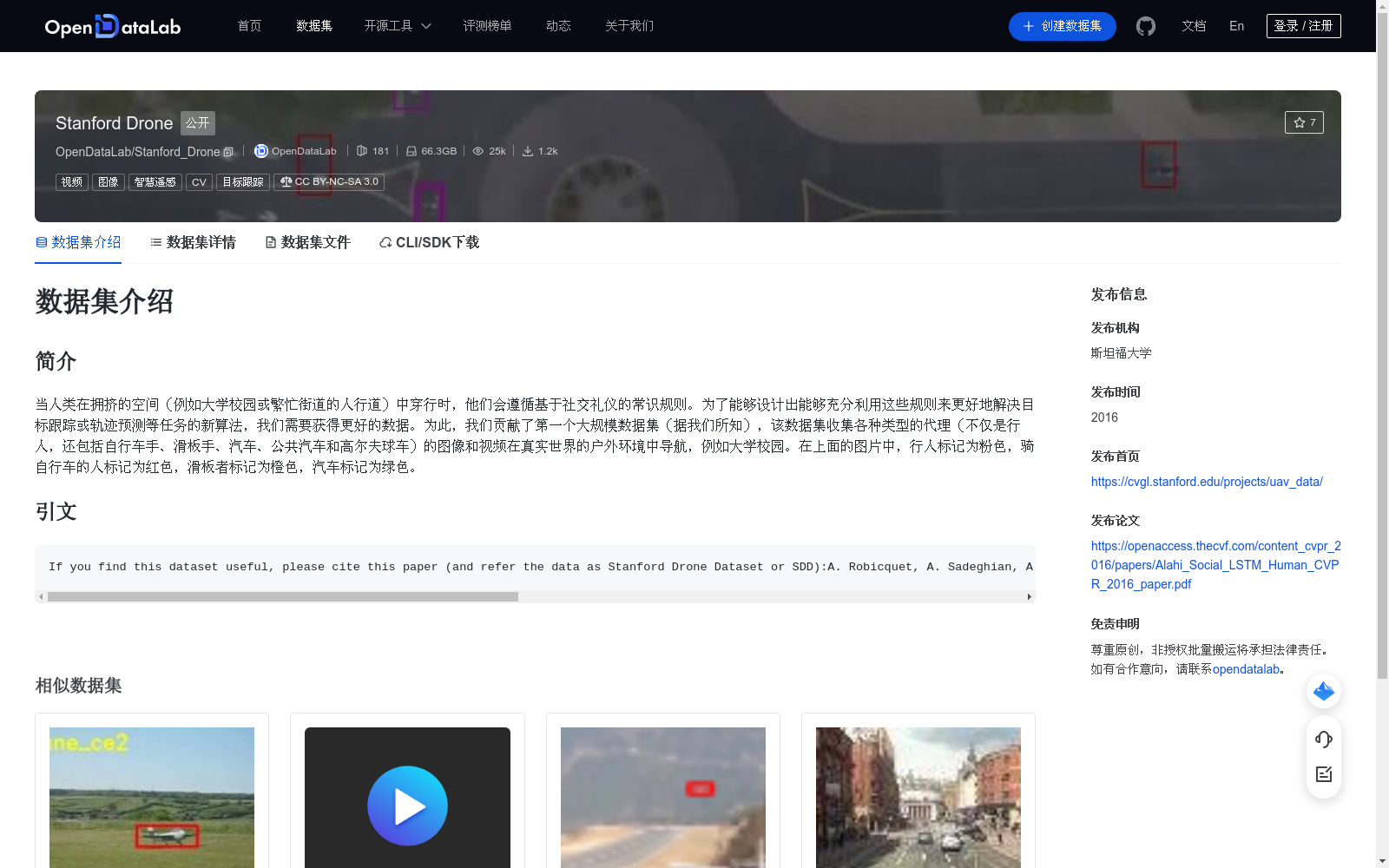This screenshot has width=1389, height=868.
Task: Open 关于我们 navigation item
Action: coord(629,26)
